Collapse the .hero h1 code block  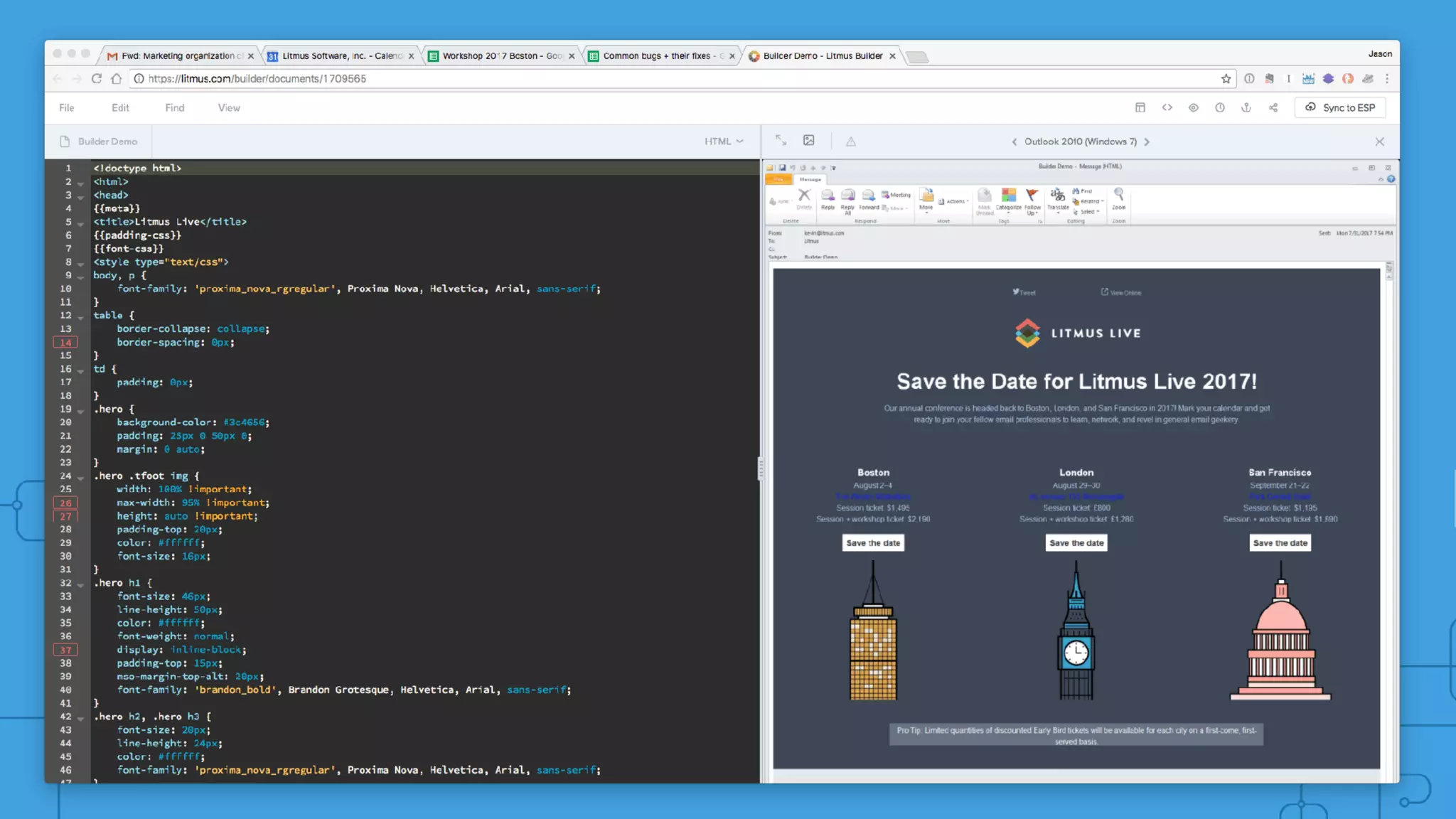click(81, 584)
